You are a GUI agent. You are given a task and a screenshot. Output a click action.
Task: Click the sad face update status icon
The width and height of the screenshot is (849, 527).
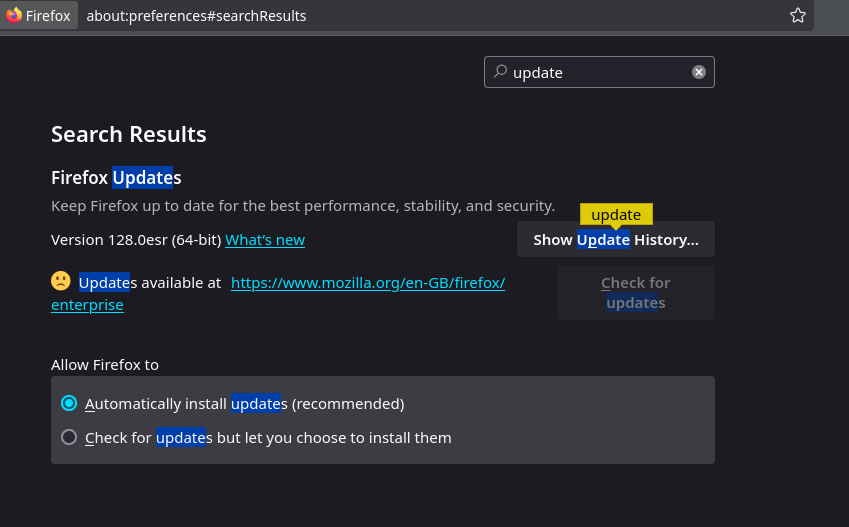point(61,281)
